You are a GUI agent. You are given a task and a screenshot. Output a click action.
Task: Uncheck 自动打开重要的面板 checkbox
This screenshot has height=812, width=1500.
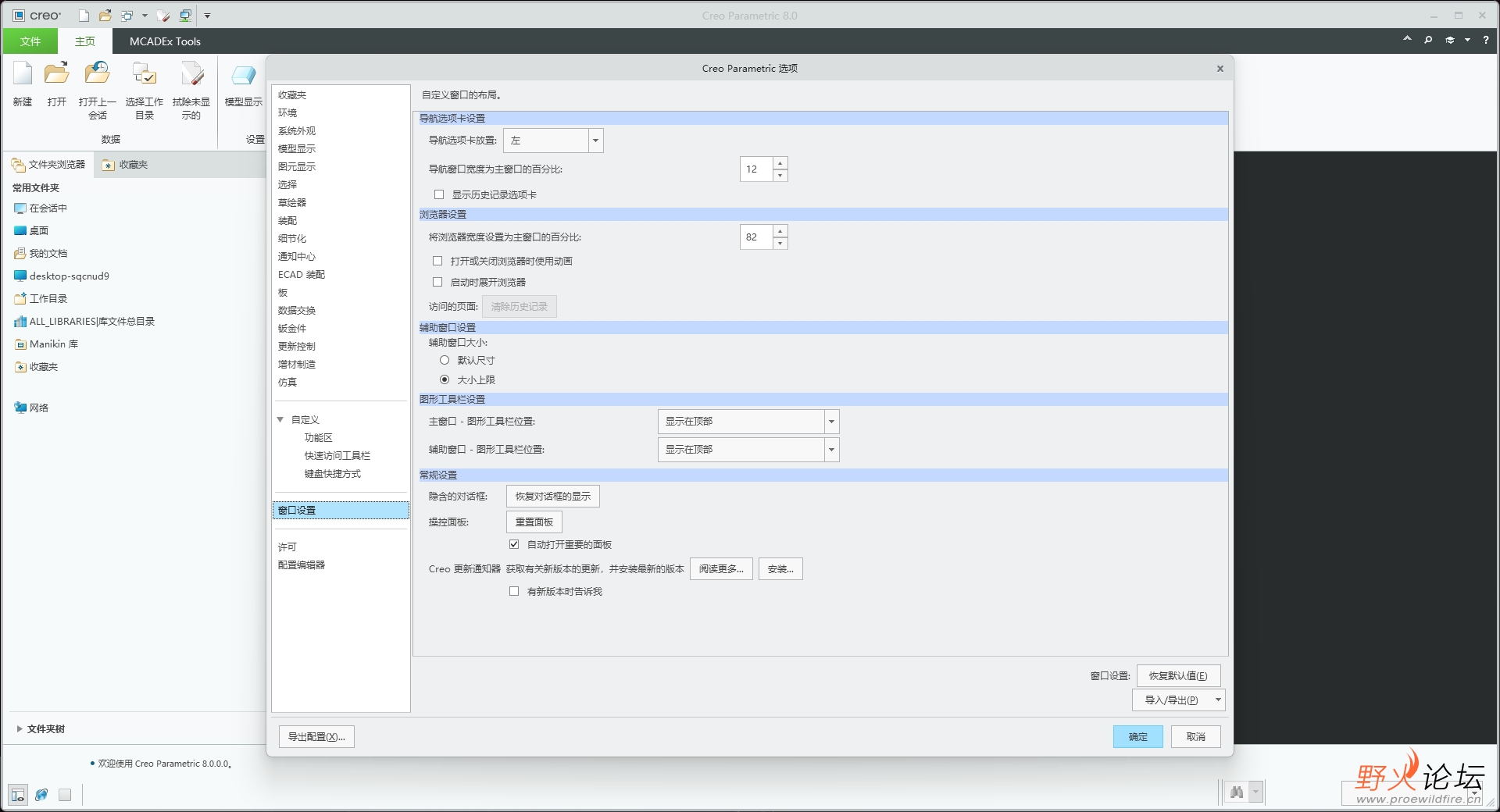tap(514, 545)
